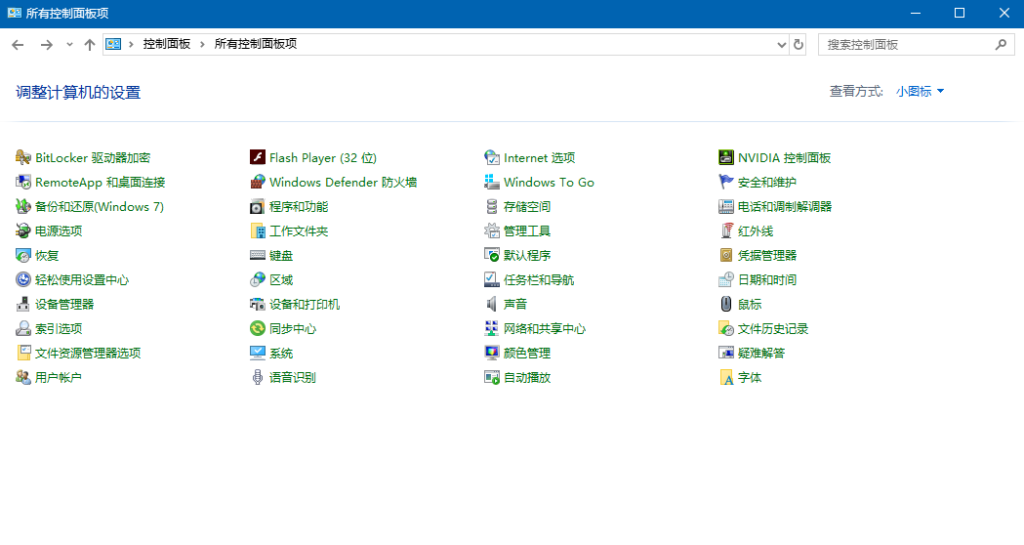This screenshot has height=545, width=1024.
Task: Click the 电源选项 battery icon
Action: (23, 230)
